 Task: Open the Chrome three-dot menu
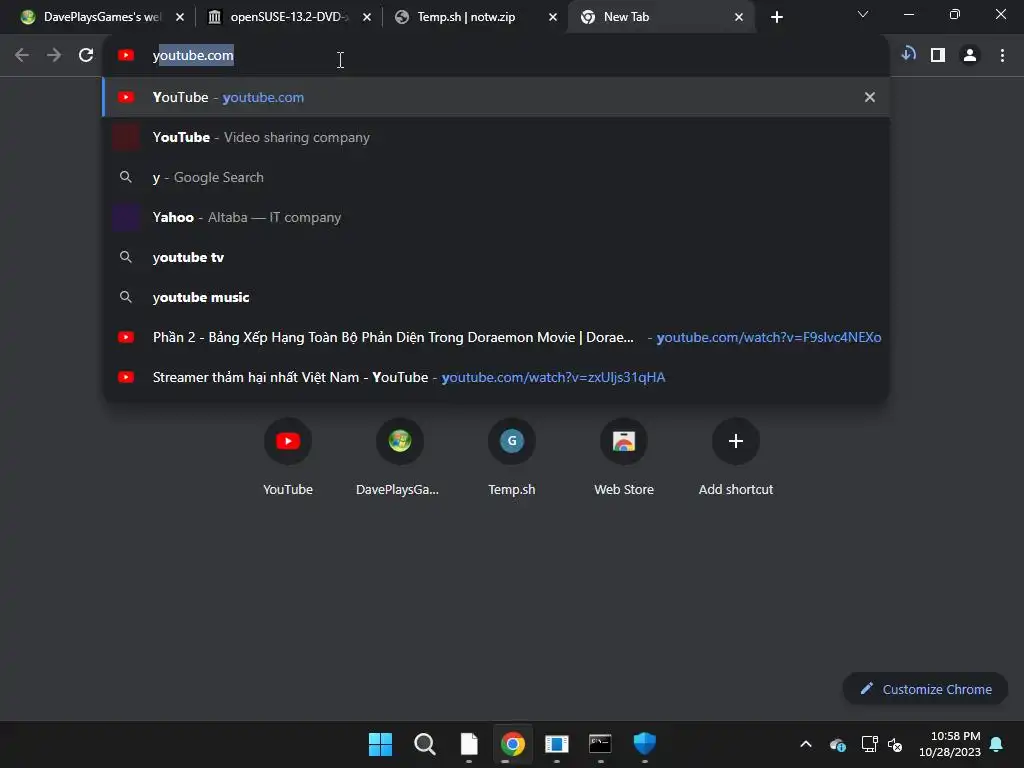1002,55
